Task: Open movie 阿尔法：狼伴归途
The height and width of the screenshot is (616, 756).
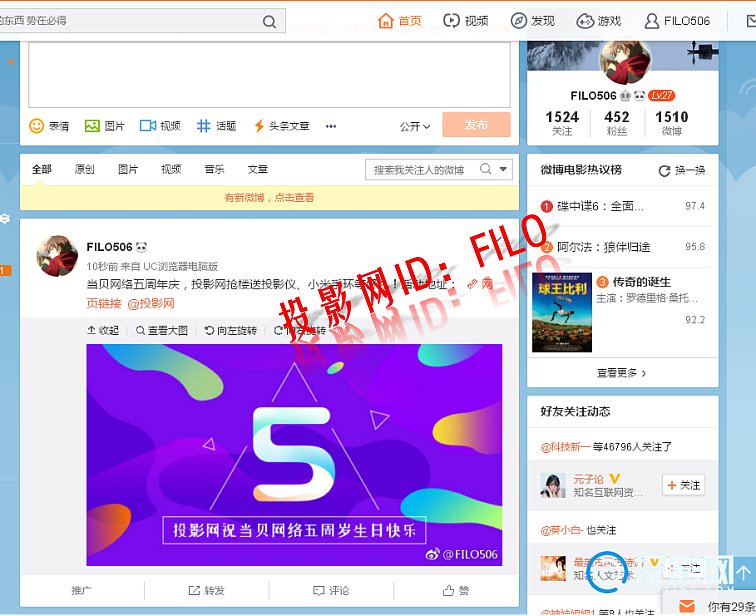Action: (604, 247)
